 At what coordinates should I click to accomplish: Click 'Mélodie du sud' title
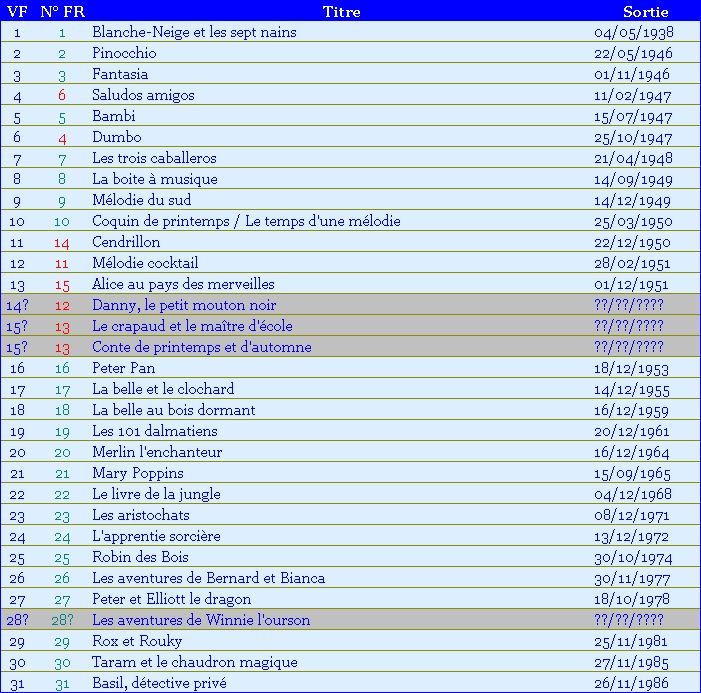[142, 200]
